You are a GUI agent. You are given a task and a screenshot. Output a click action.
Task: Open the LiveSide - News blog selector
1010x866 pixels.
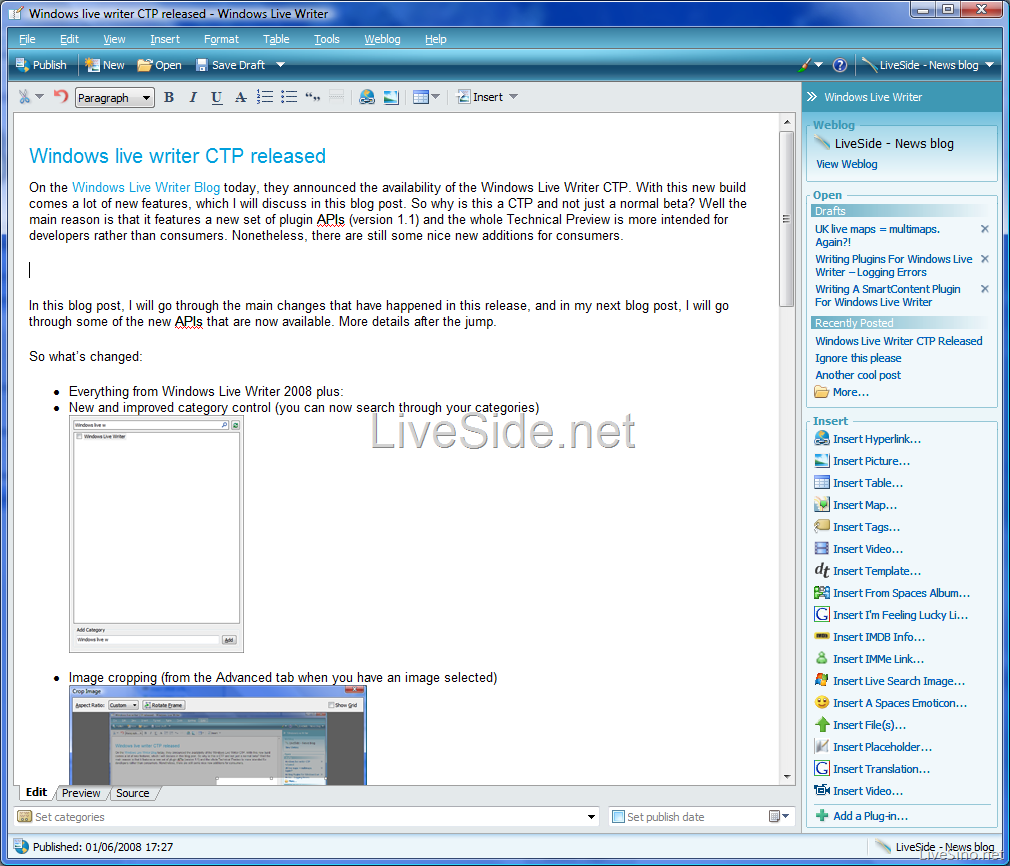tap(928, 65)
